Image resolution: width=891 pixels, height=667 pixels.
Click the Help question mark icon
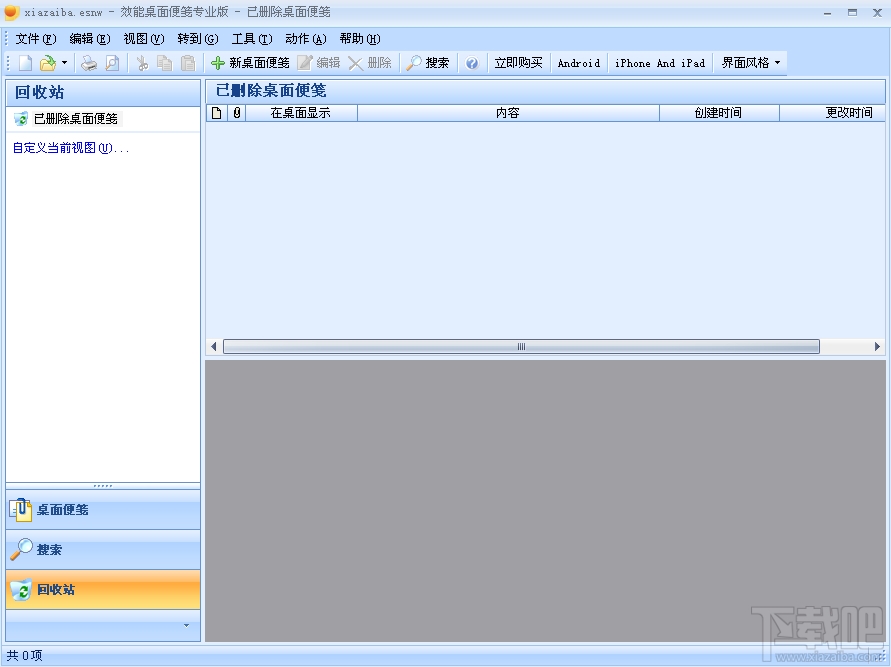(x=470, y=62)
